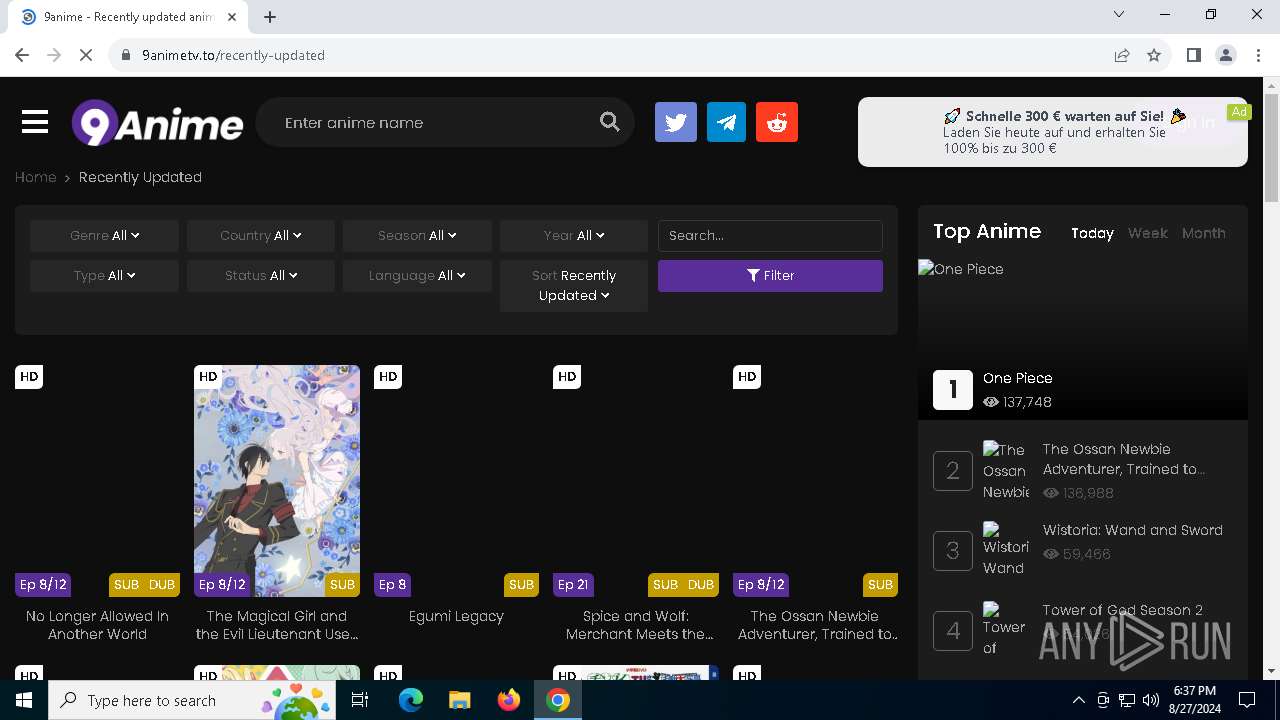Click the share page icon
Screen dimensions: 1280x720
coord(1122,55)
